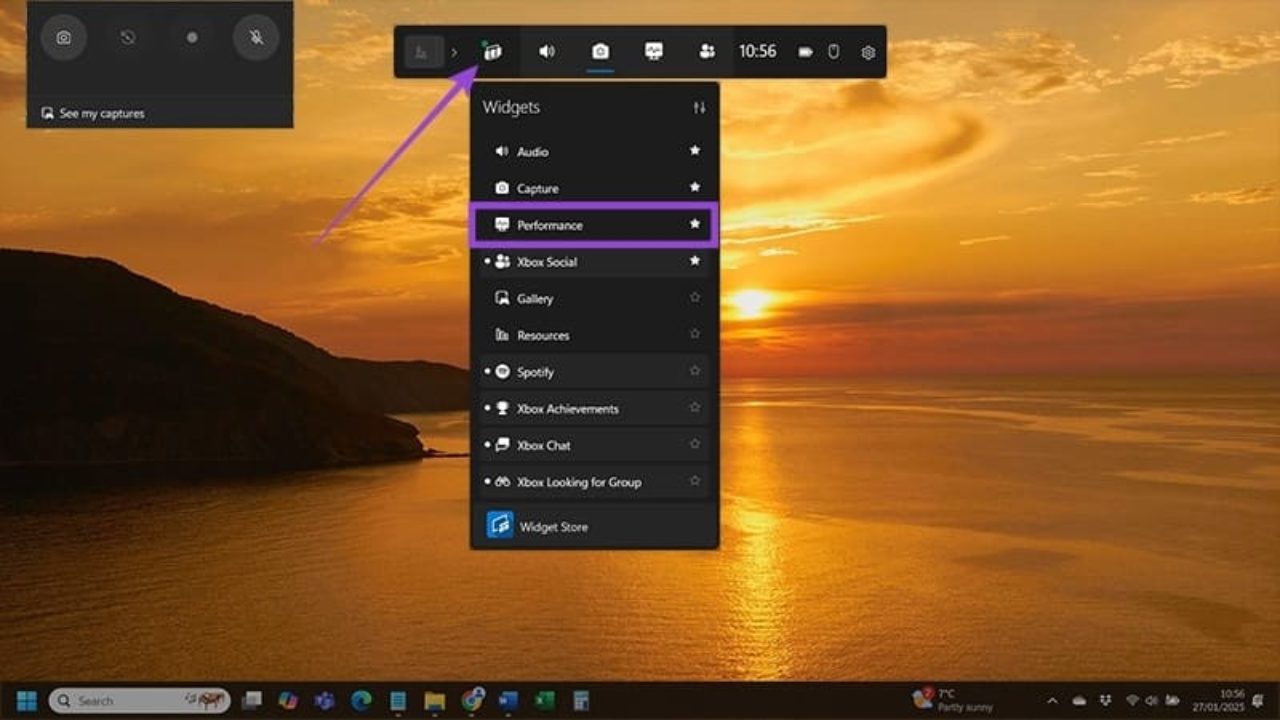The image size is (1280, 720).
Task: Expand hidden icons in the system tray
Action: 1051,700
